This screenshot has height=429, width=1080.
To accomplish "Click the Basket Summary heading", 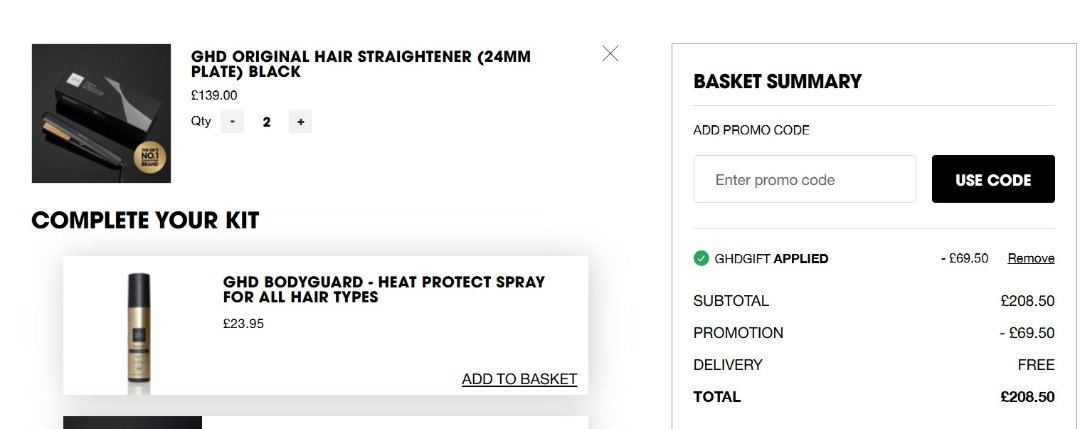I will click(777, 82).
